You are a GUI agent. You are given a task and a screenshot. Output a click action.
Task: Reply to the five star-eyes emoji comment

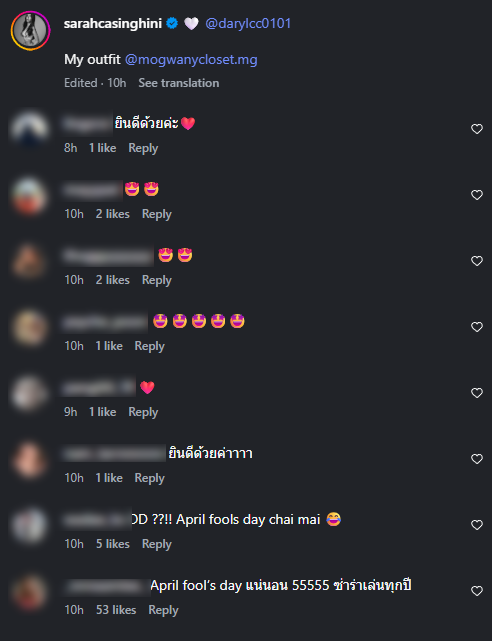click(150, 346)
